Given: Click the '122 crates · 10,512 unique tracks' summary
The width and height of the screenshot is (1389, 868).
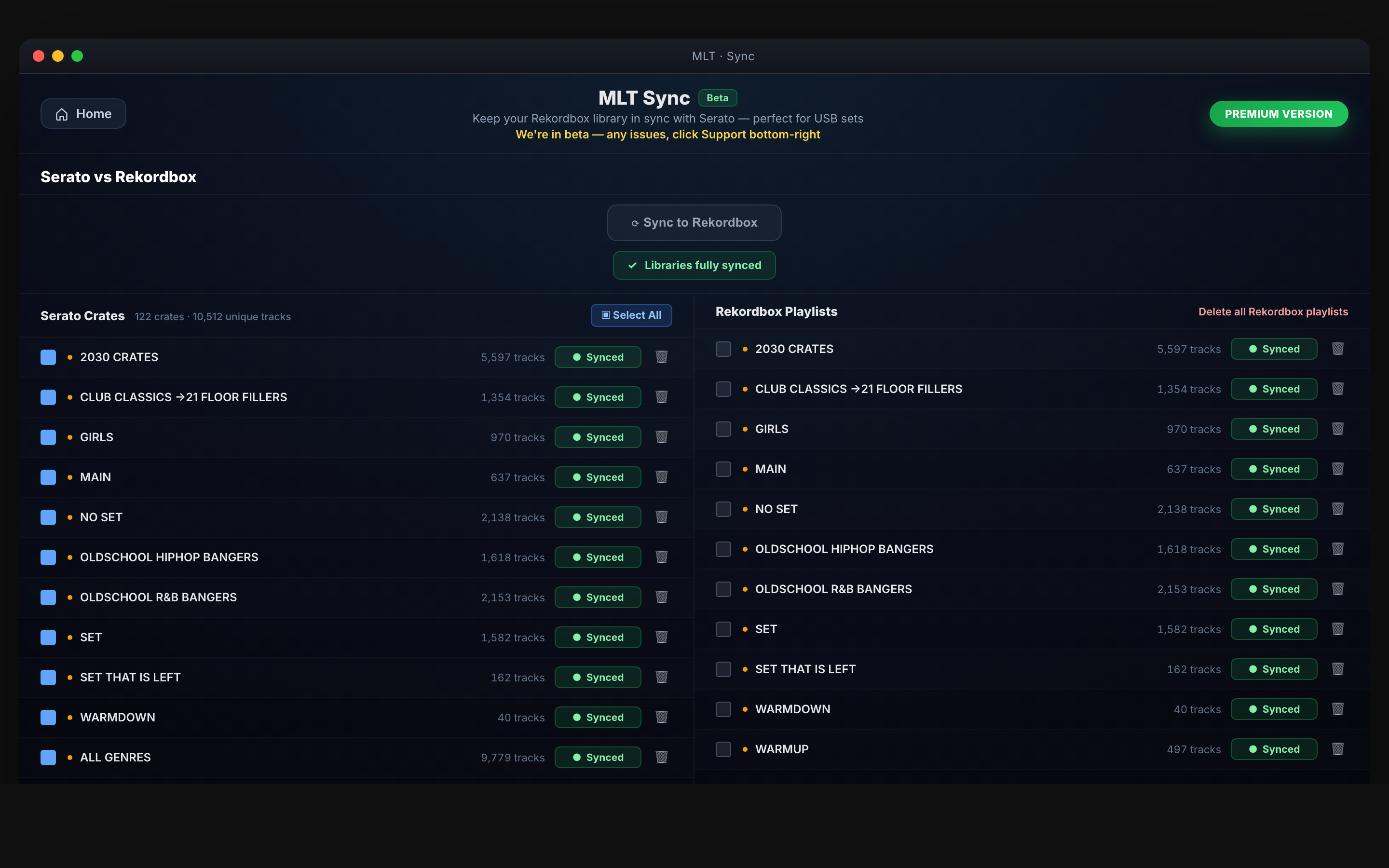Looking at the screenshot, I should tap(213, 317).
